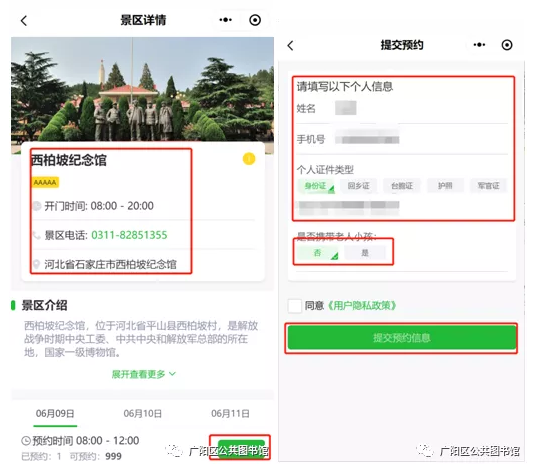Click the 手机号 input field
The image size is (534, 470).
click(402, 139)
